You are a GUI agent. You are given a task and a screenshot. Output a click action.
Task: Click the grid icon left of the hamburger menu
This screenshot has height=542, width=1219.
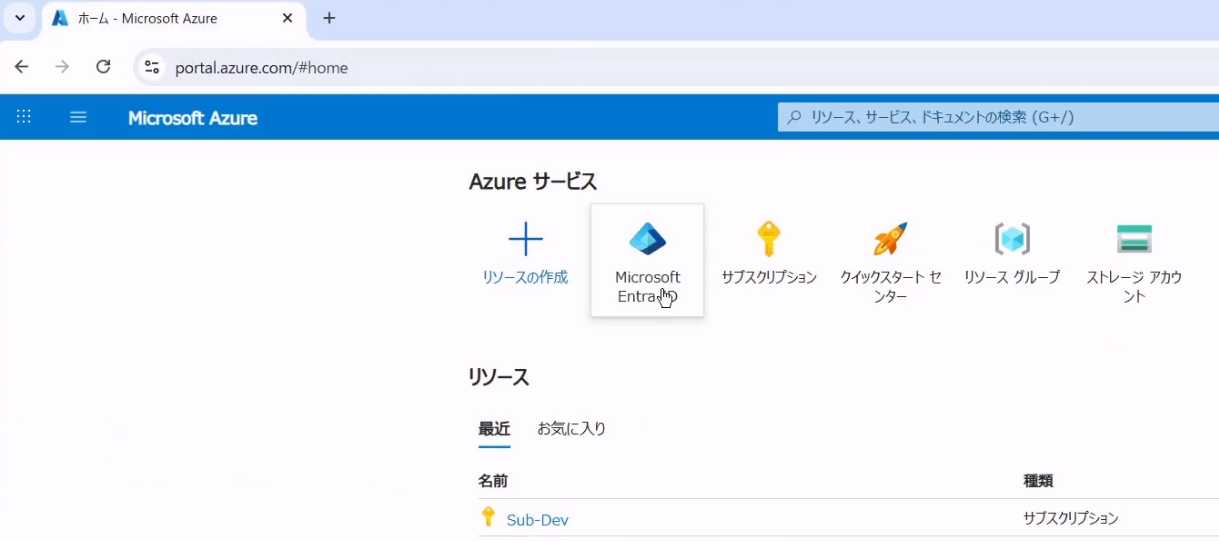pos(24,117)
